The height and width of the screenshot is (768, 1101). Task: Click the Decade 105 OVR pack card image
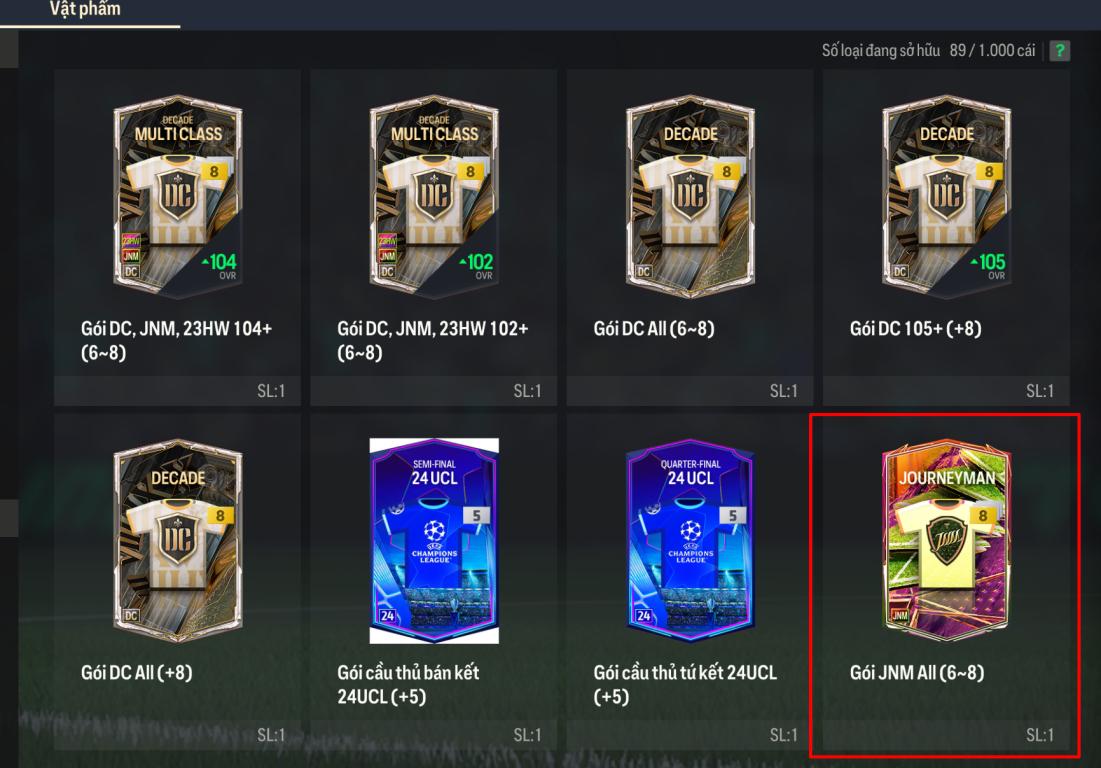click(947, 196)
